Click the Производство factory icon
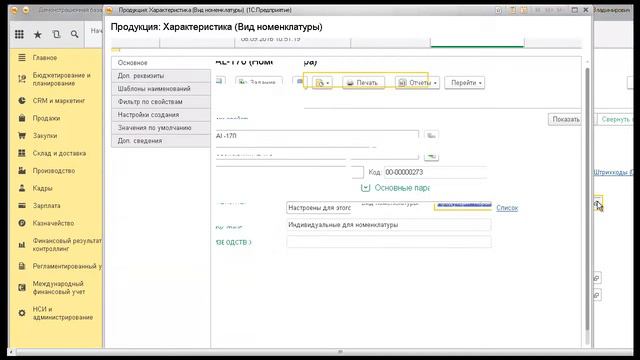640x360 pixels. tap(22, 171)
